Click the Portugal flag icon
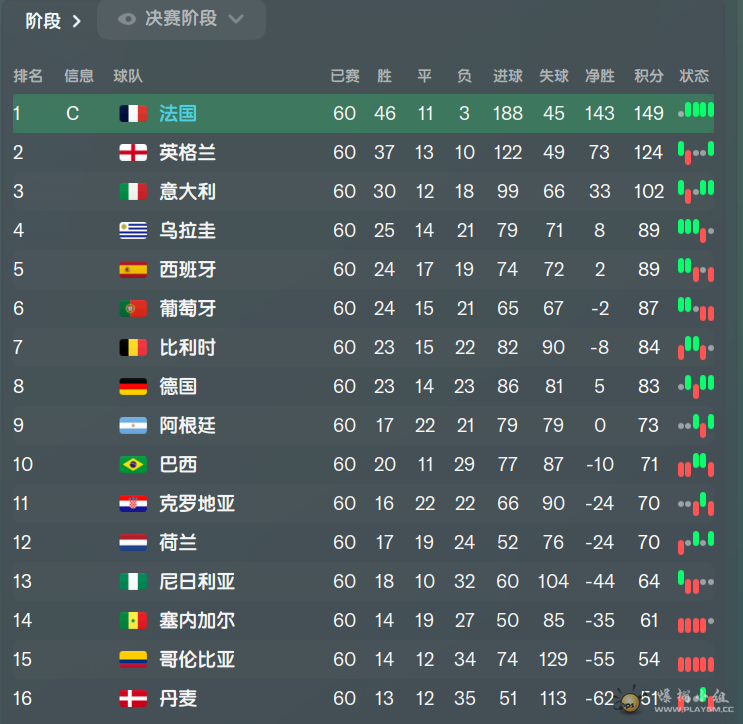This screenshot has height=724, width=743. point(133,308)
